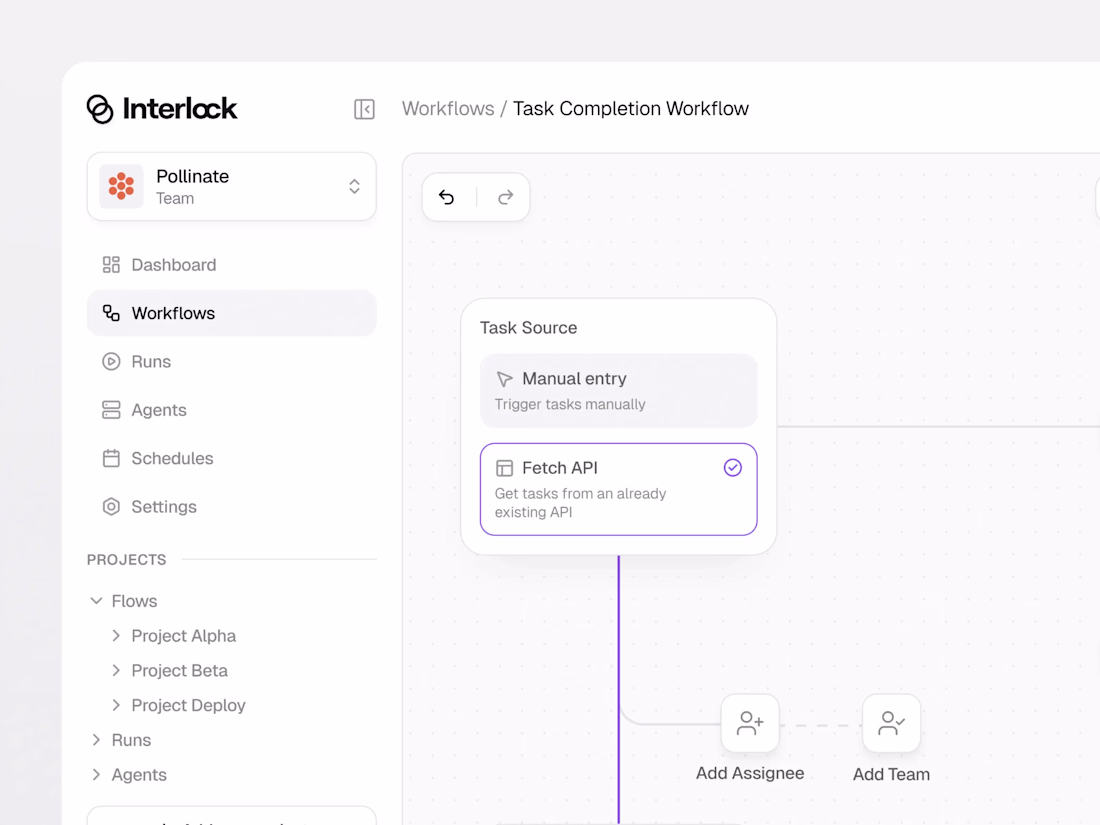Select the Manual entry task source option

[618, 390]
